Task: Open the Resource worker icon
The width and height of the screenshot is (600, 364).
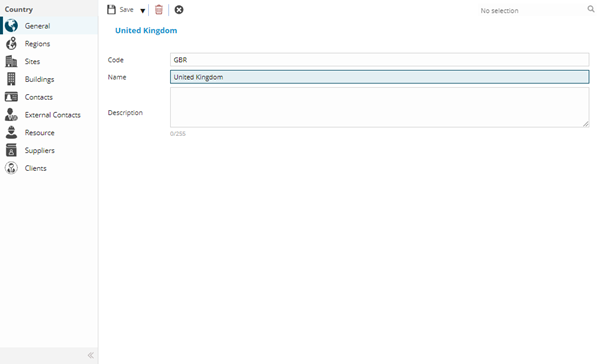Action: pyautogui.click(x=11, y=132)
